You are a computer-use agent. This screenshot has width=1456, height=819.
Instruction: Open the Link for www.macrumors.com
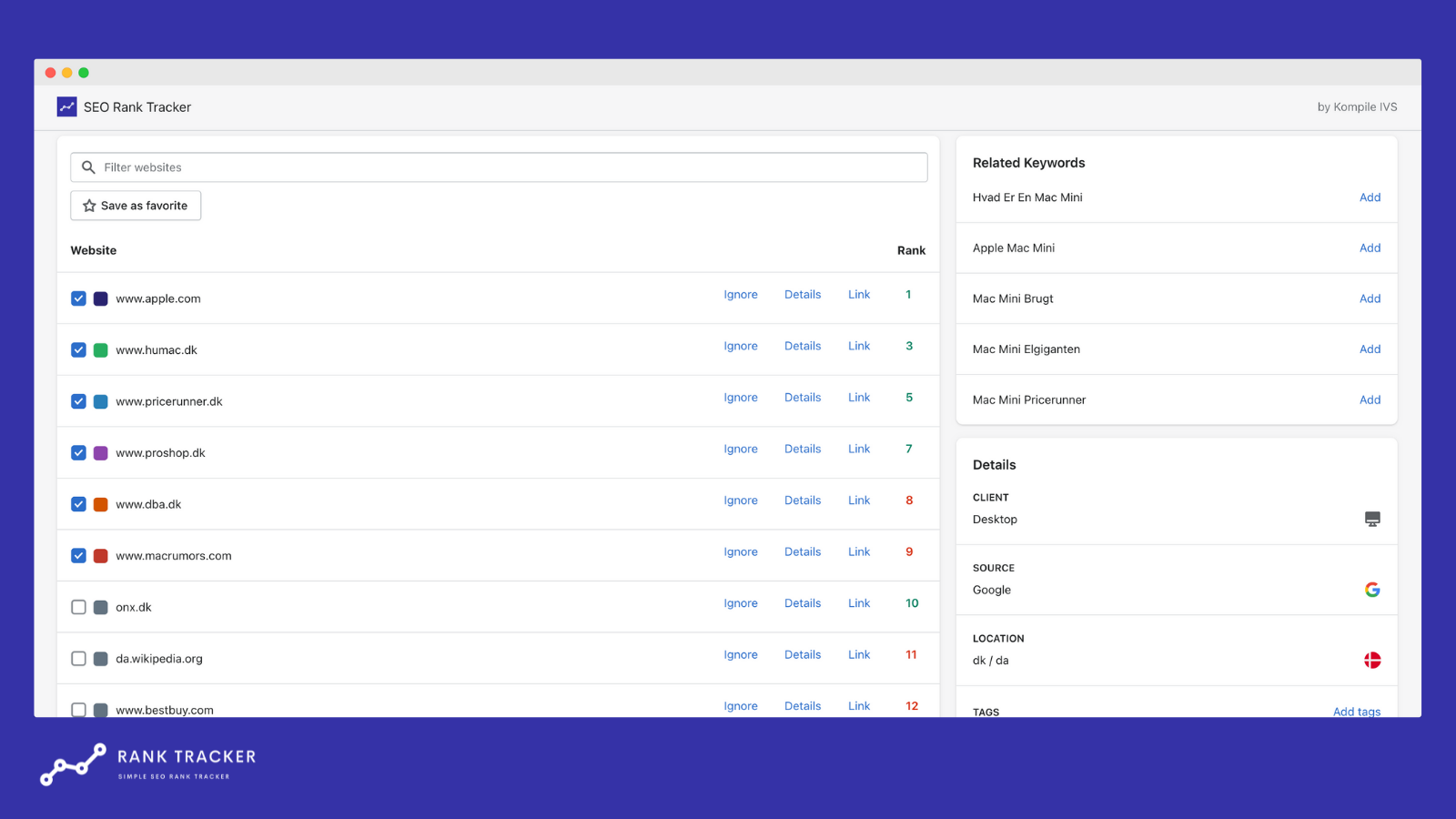859,551
